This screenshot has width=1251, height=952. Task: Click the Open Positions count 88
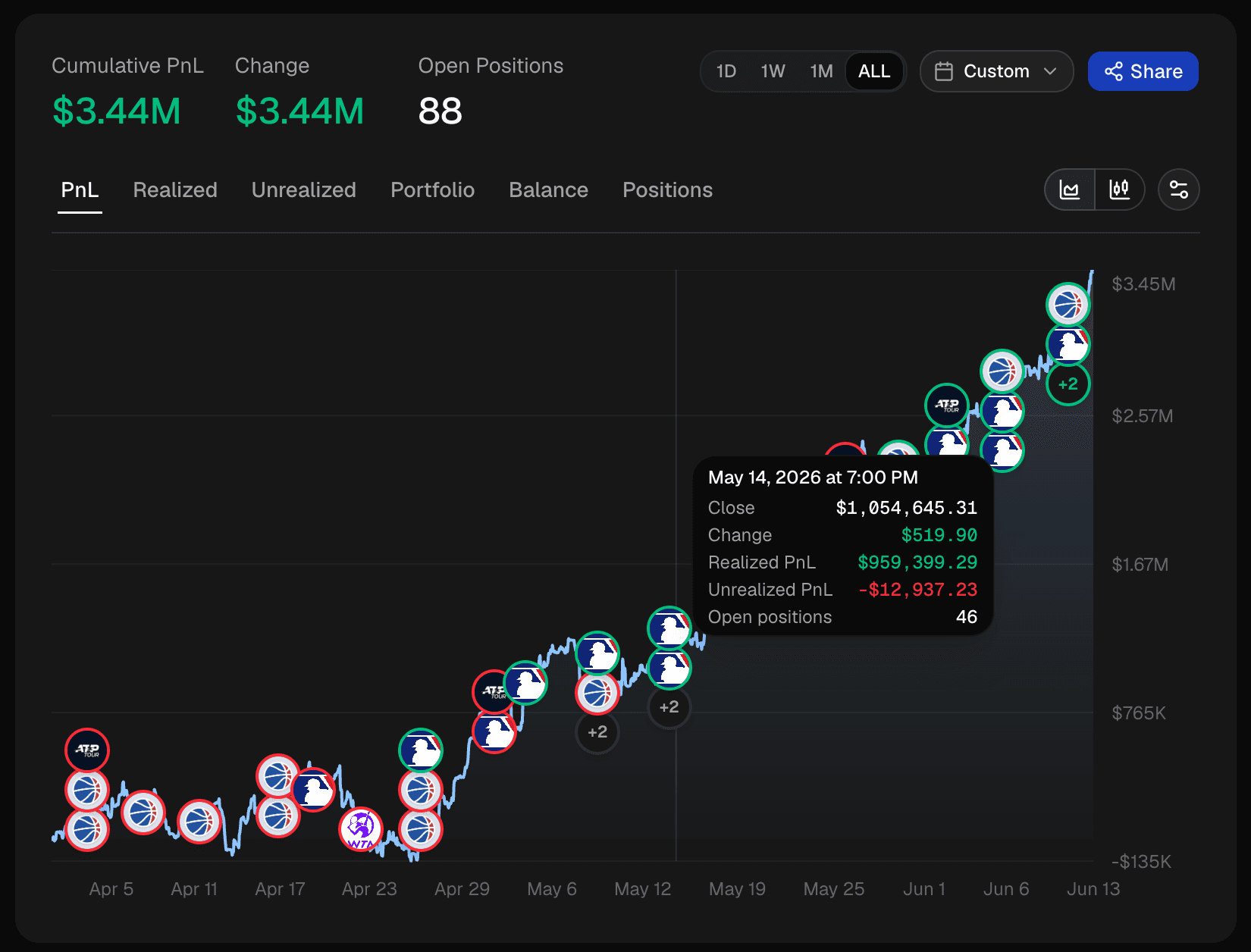point(440,111)
